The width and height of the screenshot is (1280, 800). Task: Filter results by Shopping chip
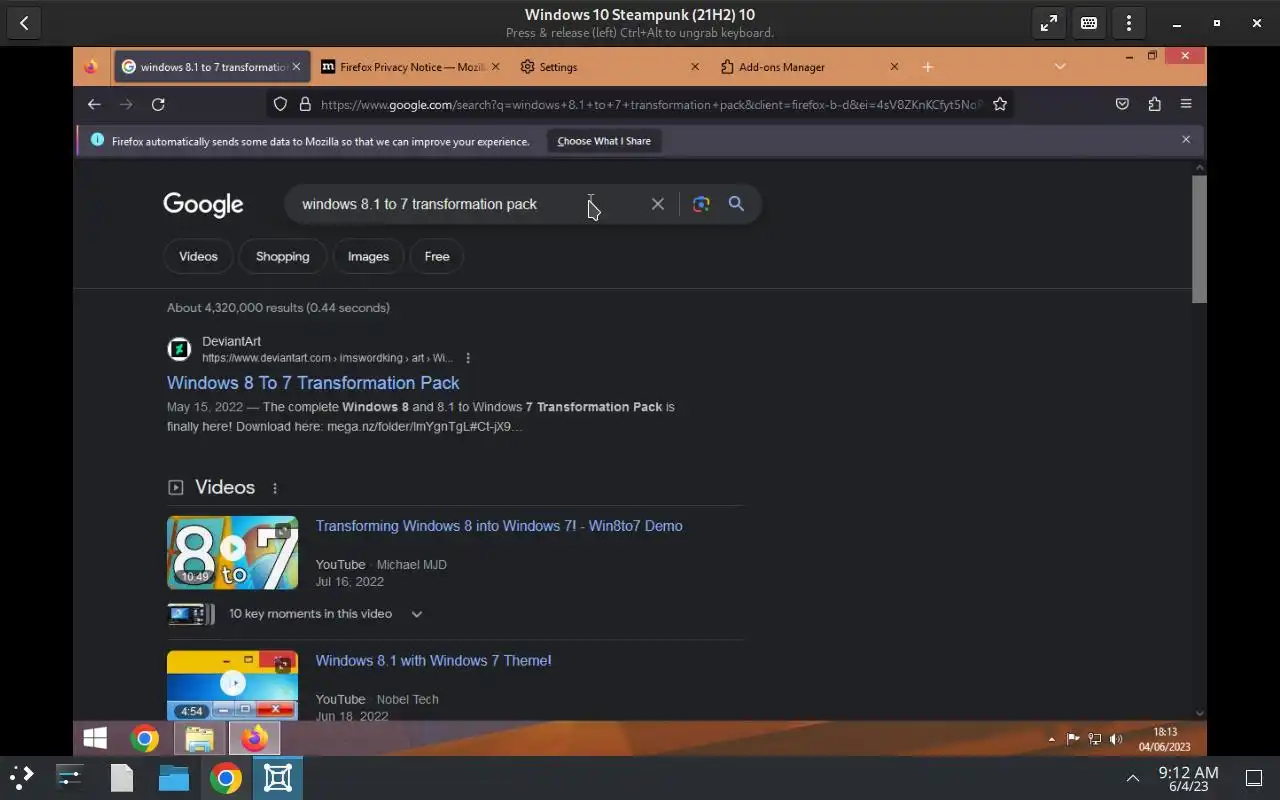tap(283, 256)
